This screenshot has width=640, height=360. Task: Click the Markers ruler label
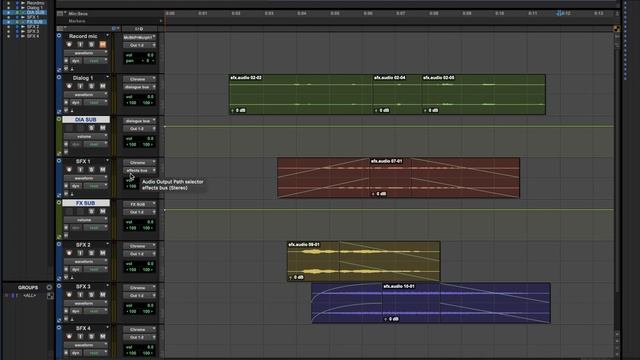[x=77, y=21]
